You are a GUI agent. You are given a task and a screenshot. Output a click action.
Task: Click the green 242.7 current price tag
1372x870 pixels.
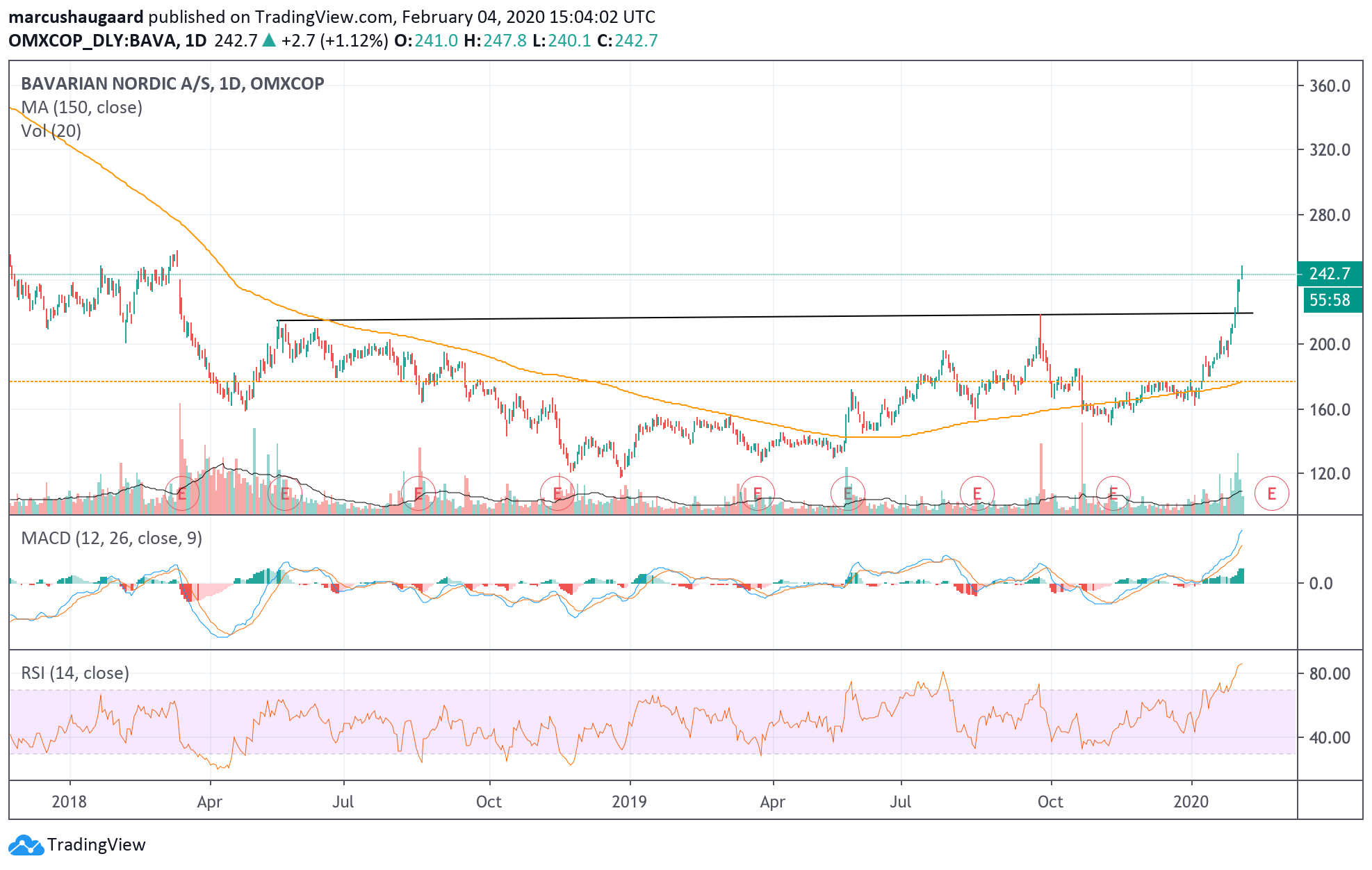pyautogui.click(x=1330, y=274)
